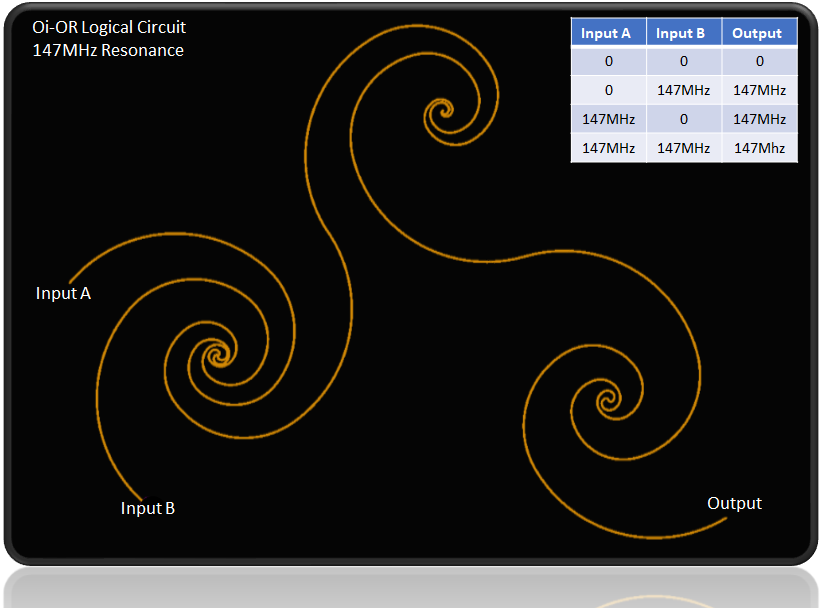Click the 'Input A' label beside the spiral
Viewport: 834px width, 608px height.
click(x=63, y=293)
